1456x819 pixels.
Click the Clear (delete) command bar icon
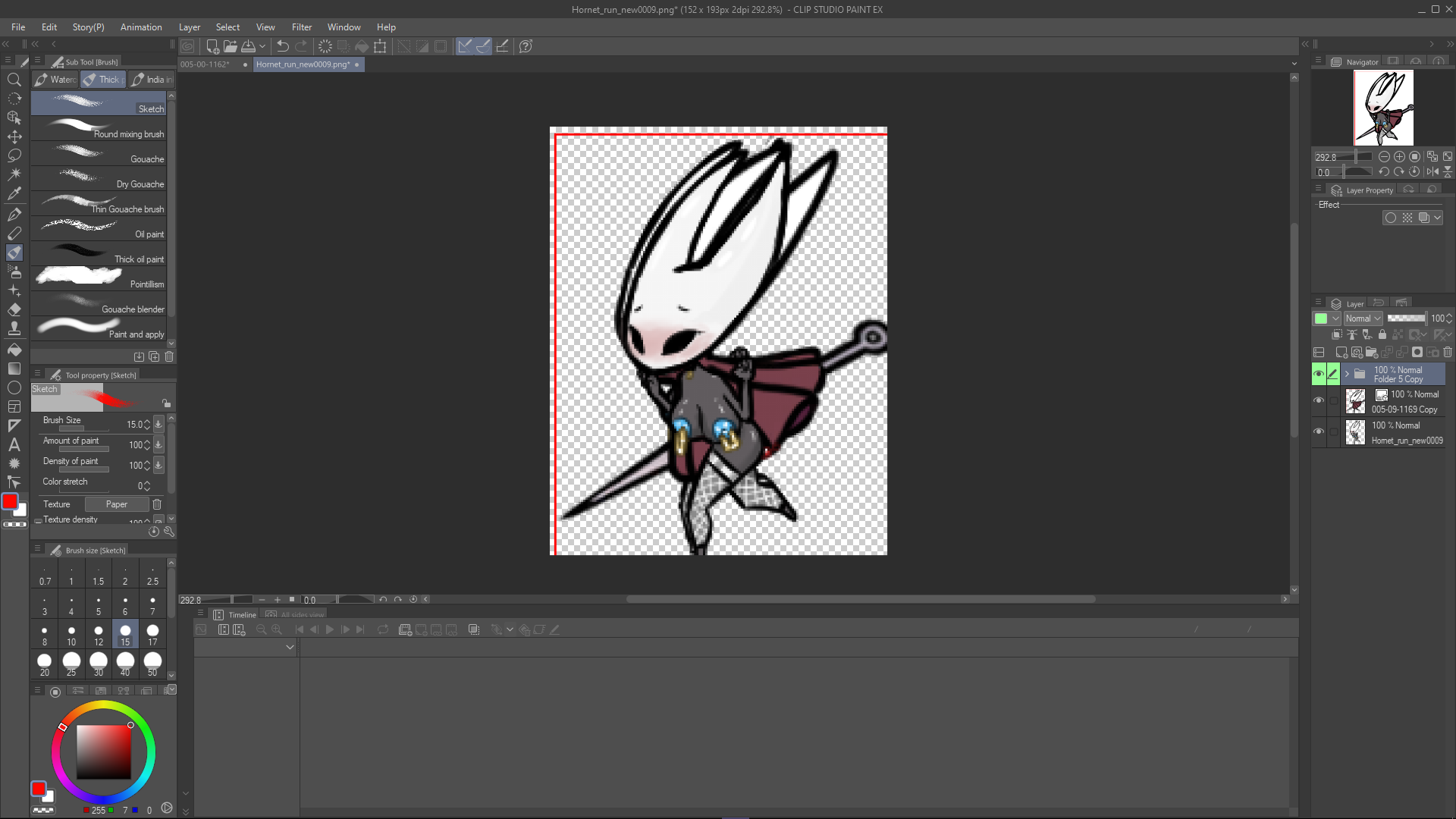coord(325,46)
